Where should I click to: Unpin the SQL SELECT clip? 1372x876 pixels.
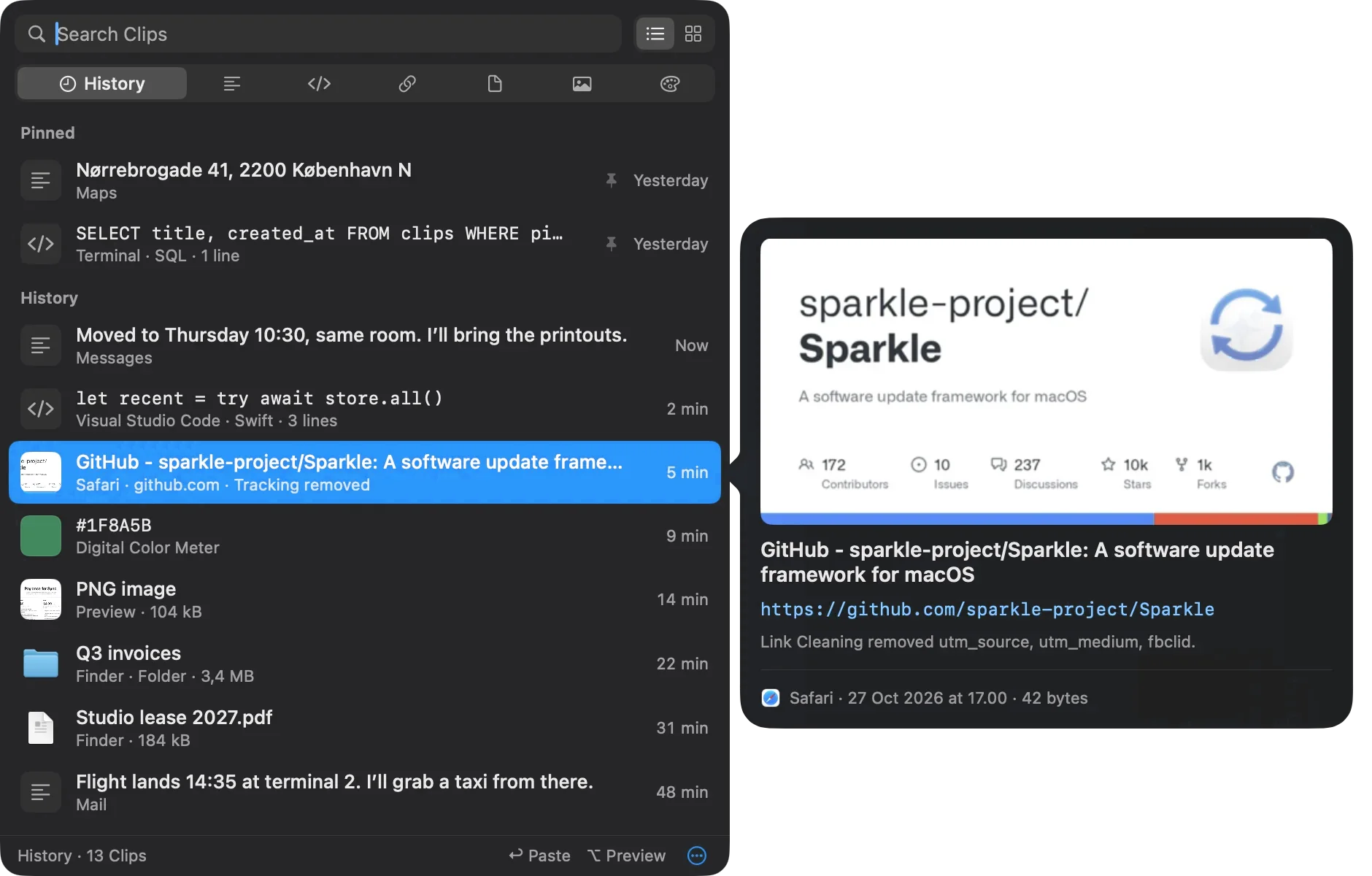612,243
